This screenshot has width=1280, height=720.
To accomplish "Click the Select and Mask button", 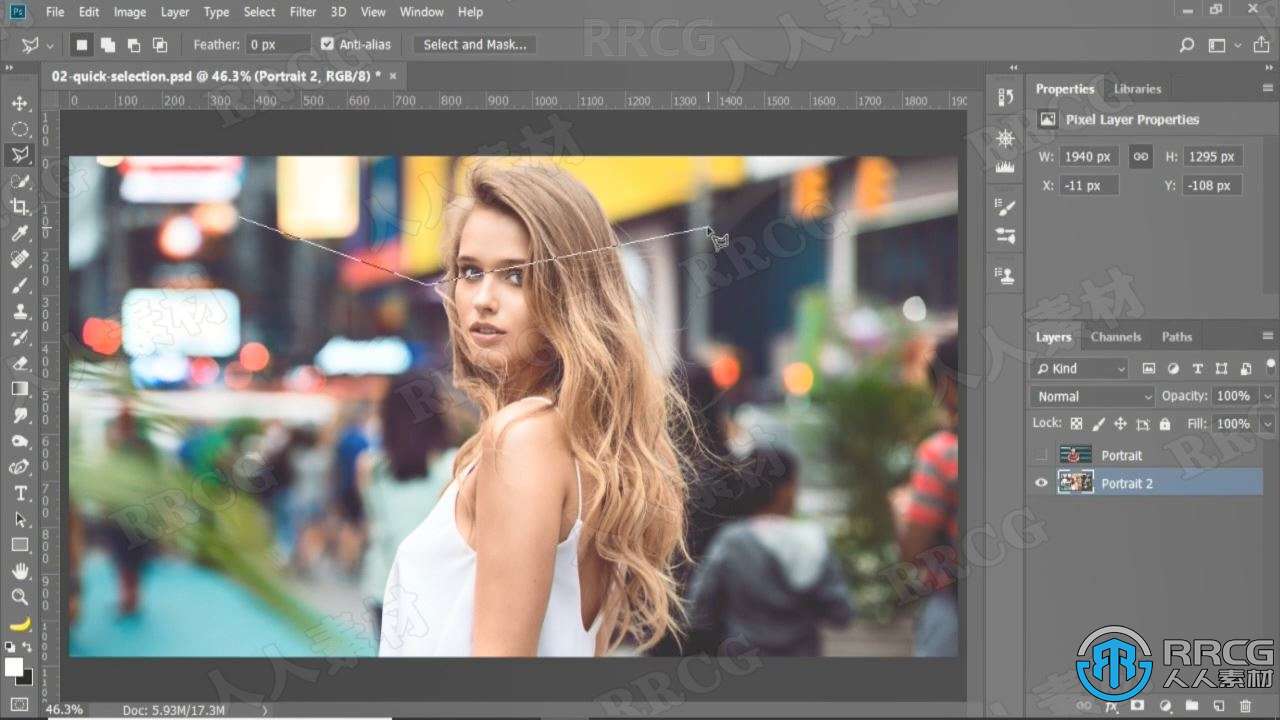I will click(x=475, y=45).
